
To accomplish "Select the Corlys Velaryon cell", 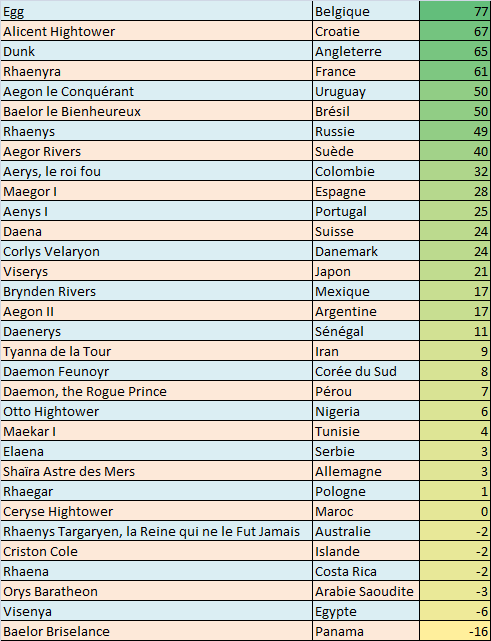I will coord(157,251).
